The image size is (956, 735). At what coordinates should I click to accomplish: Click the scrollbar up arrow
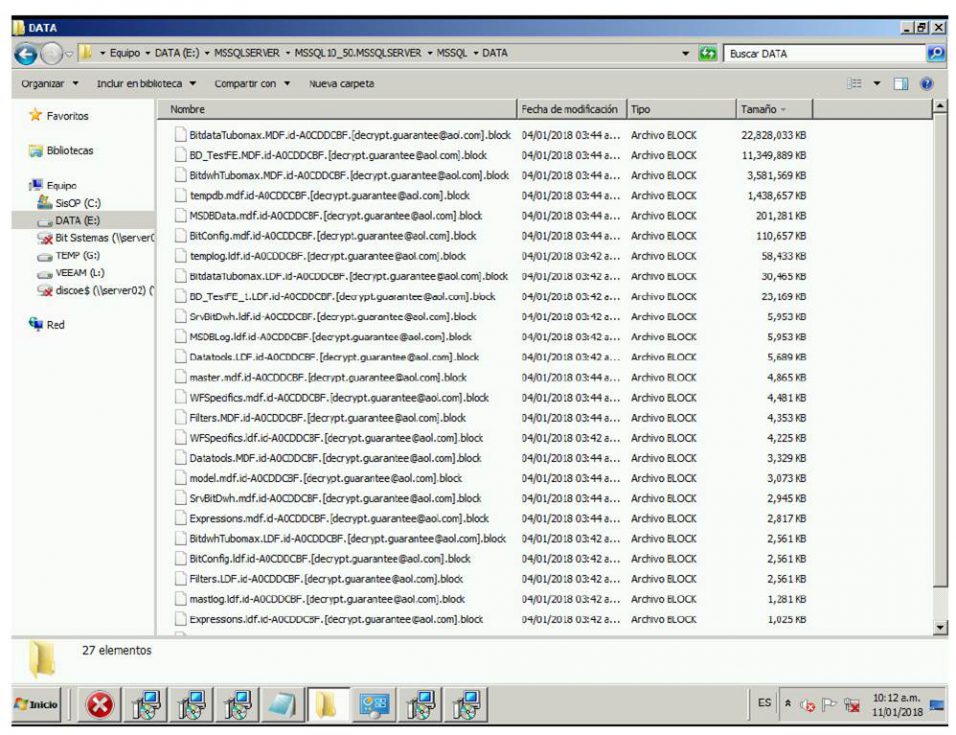[940, 107]
